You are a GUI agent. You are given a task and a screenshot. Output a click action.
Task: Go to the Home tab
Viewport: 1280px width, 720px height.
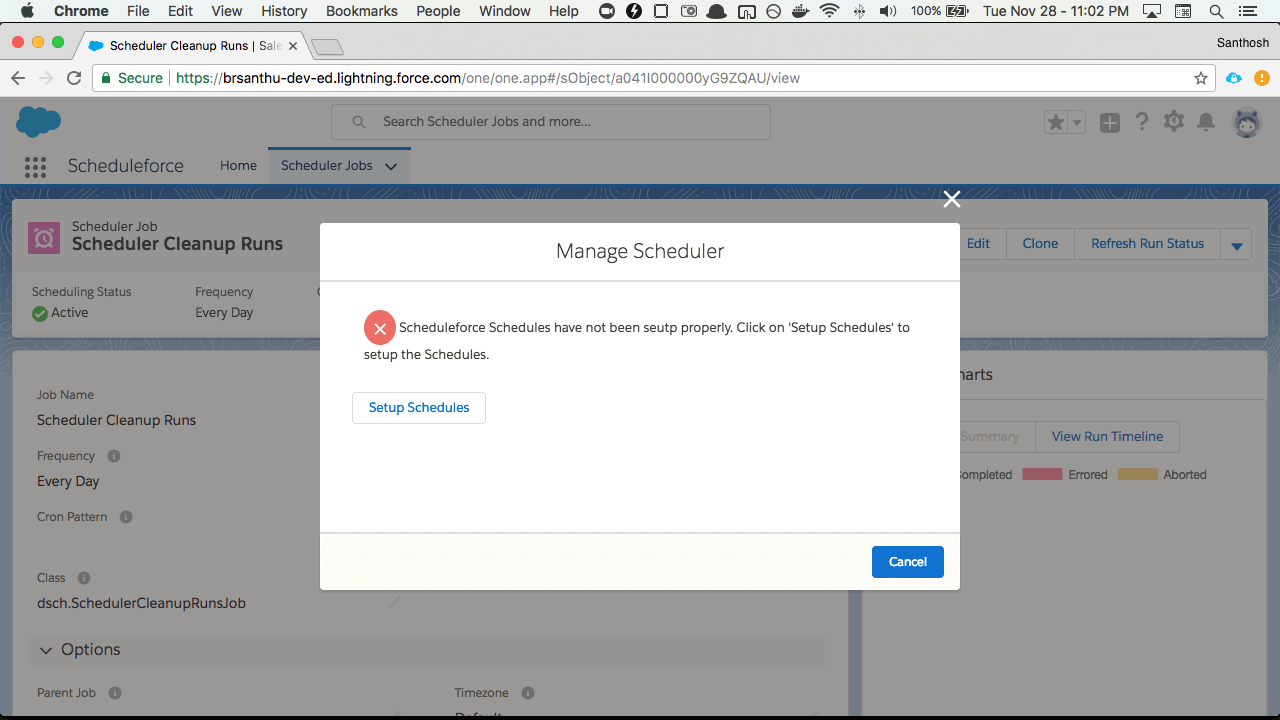click(238, 166)
